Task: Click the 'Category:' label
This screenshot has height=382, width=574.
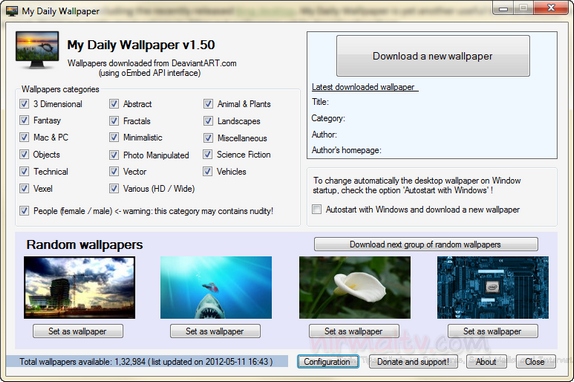Action: point(328,118)
